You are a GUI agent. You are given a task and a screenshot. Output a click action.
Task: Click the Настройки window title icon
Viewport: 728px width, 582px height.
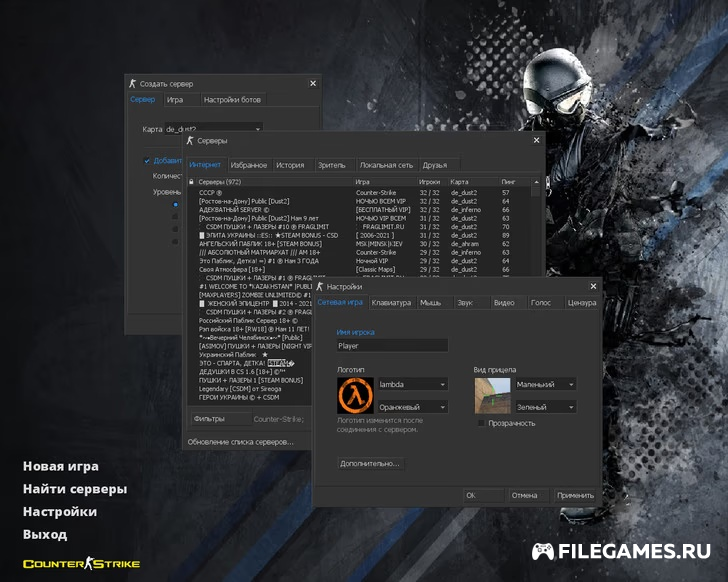(x=321, y=285)
